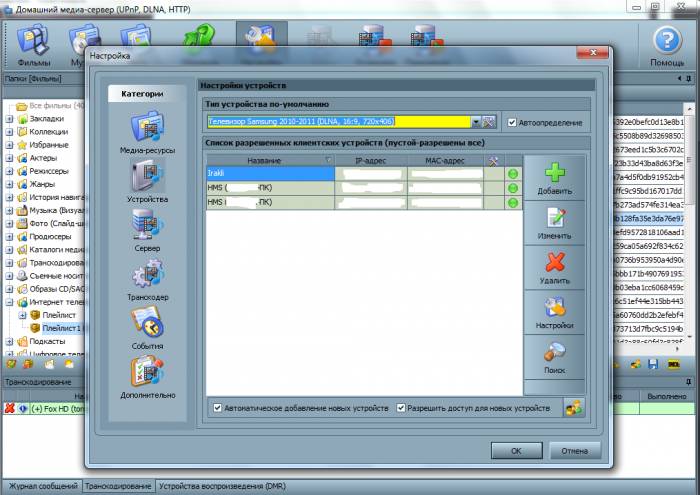Image resolution: width=700 pixels, height=495 pixels.
Task: Toggle the Автоопределение checkbox
Action: (512, 122)
